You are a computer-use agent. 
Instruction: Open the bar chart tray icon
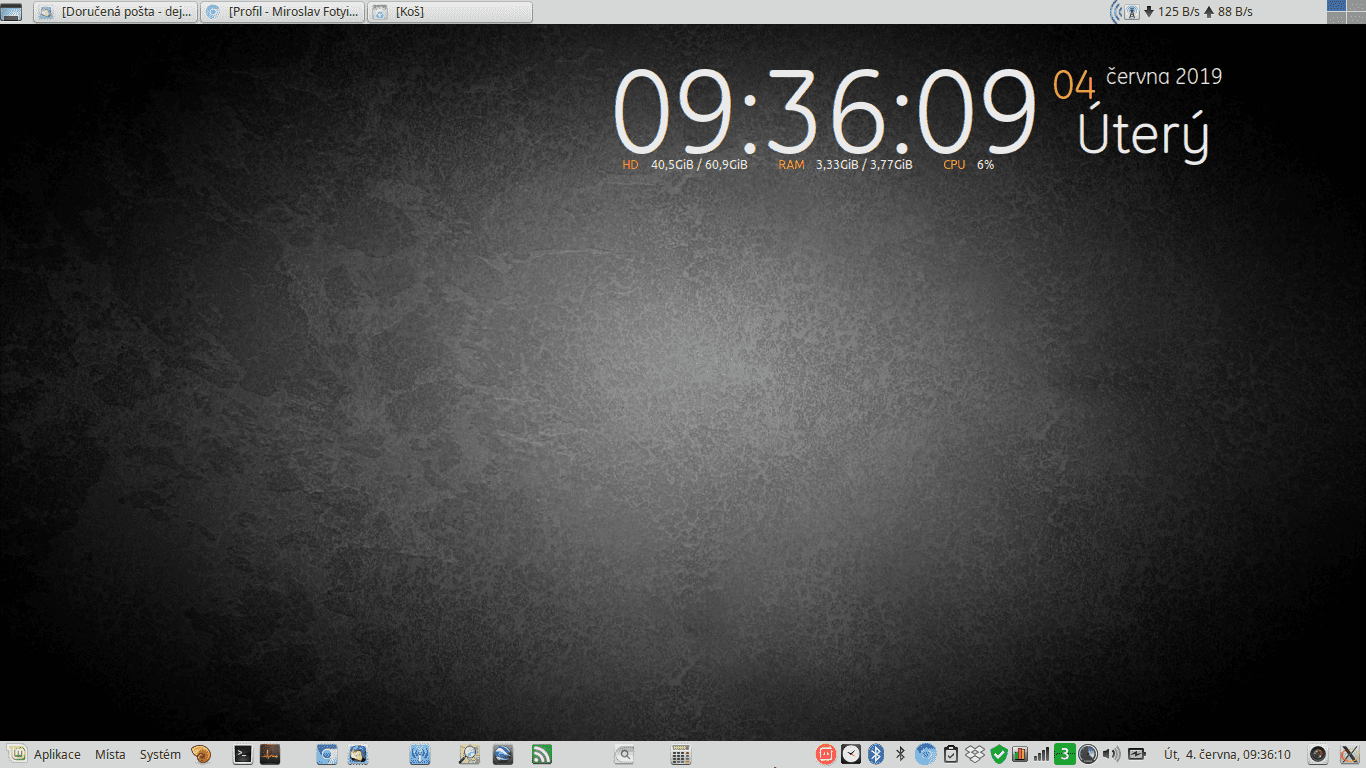click(x=1020, y=754)
